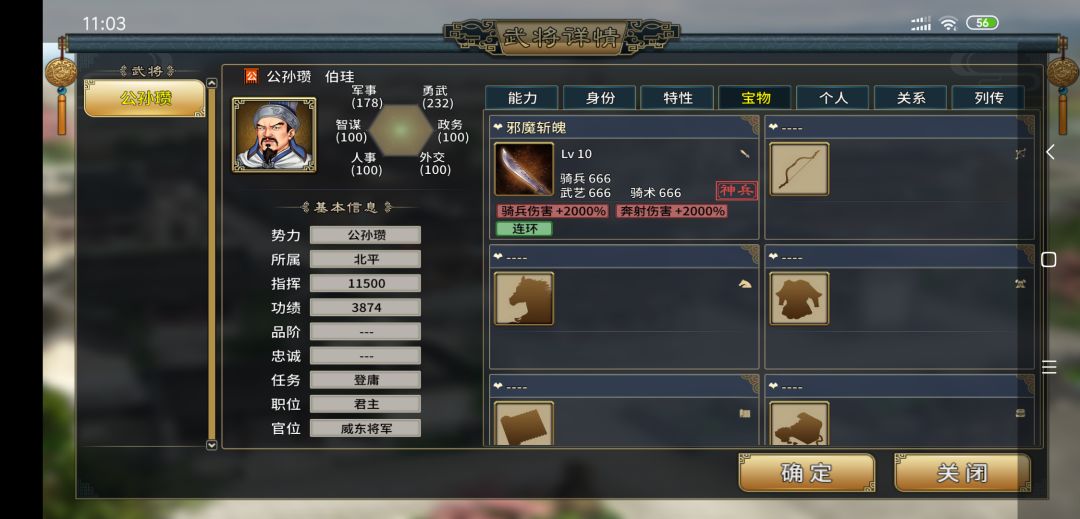Screen dimensions: 1080x519
Task: Select the empty armor equipment slot
Action: pyautogui.click(x=799, y=299)
